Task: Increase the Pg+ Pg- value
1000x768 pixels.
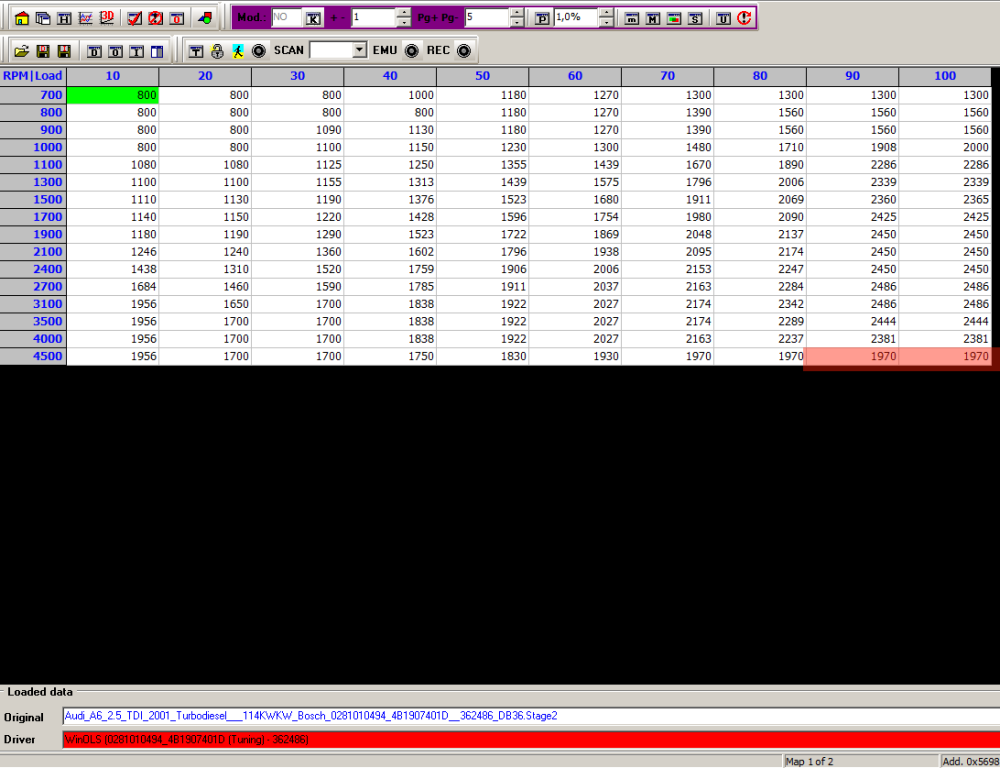Action: pyautogui.click(x=517, y=13)
